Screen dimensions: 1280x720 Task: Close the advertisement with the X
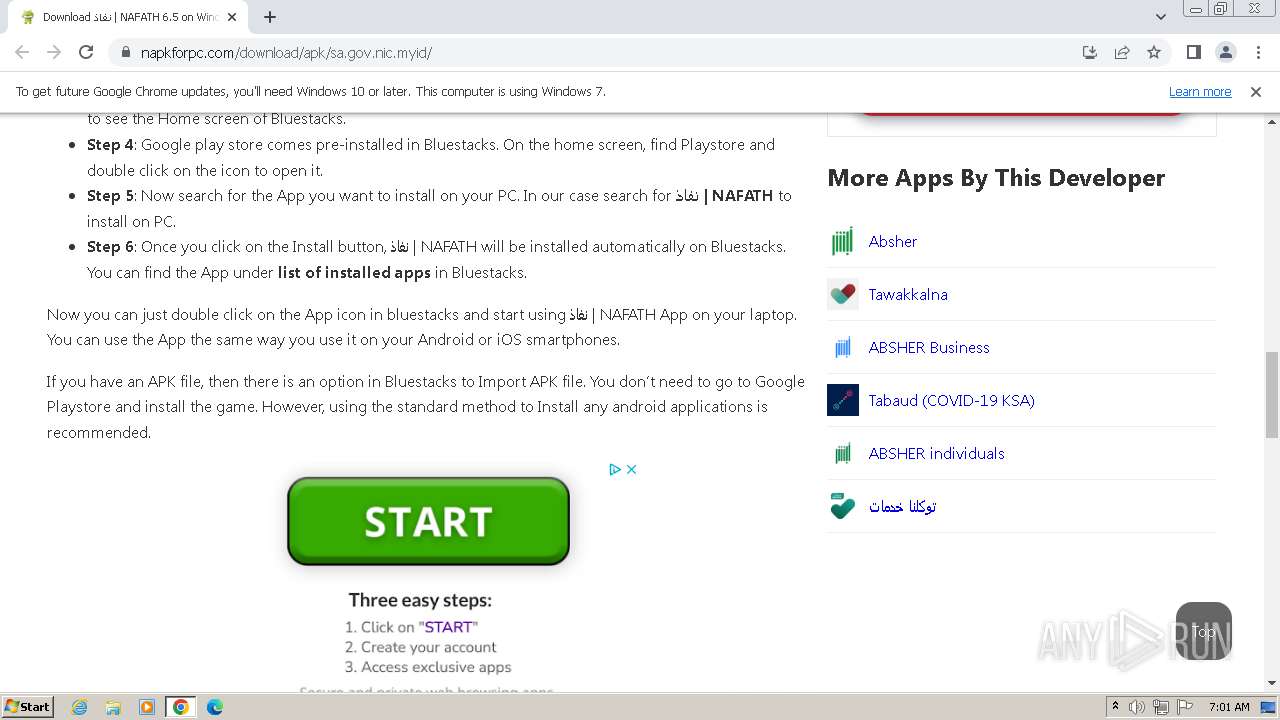tap(632, 469)
